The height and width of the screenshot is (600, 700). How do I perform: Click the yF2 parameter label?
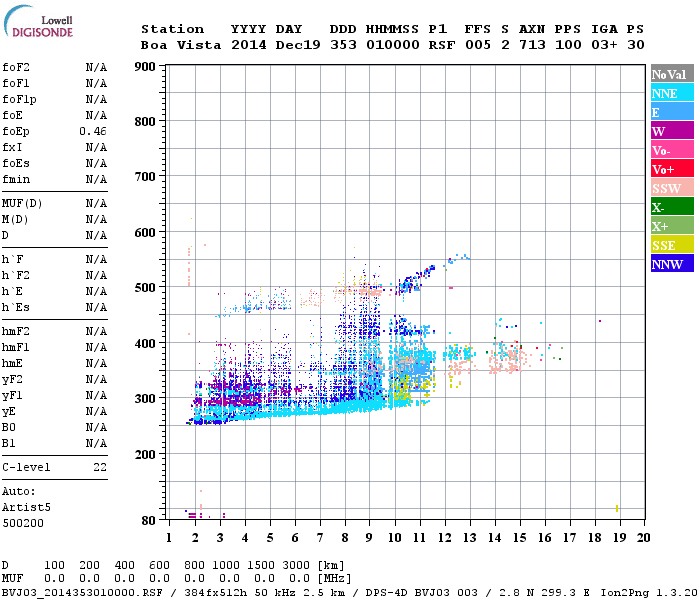click(12, 380)
